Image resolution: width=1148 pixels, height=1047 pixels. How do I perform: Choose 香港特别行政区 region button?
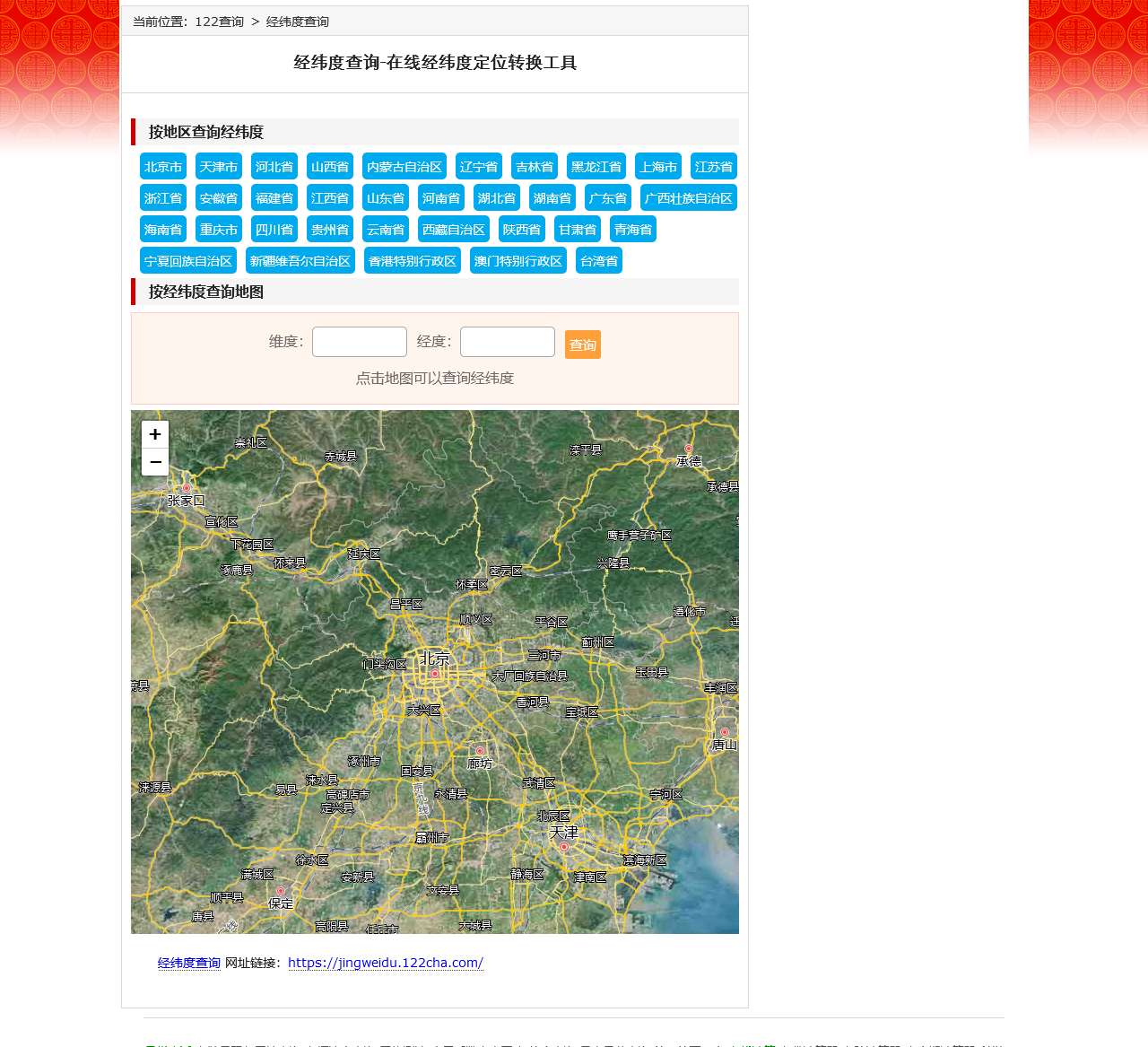click(x=412, y=260)
